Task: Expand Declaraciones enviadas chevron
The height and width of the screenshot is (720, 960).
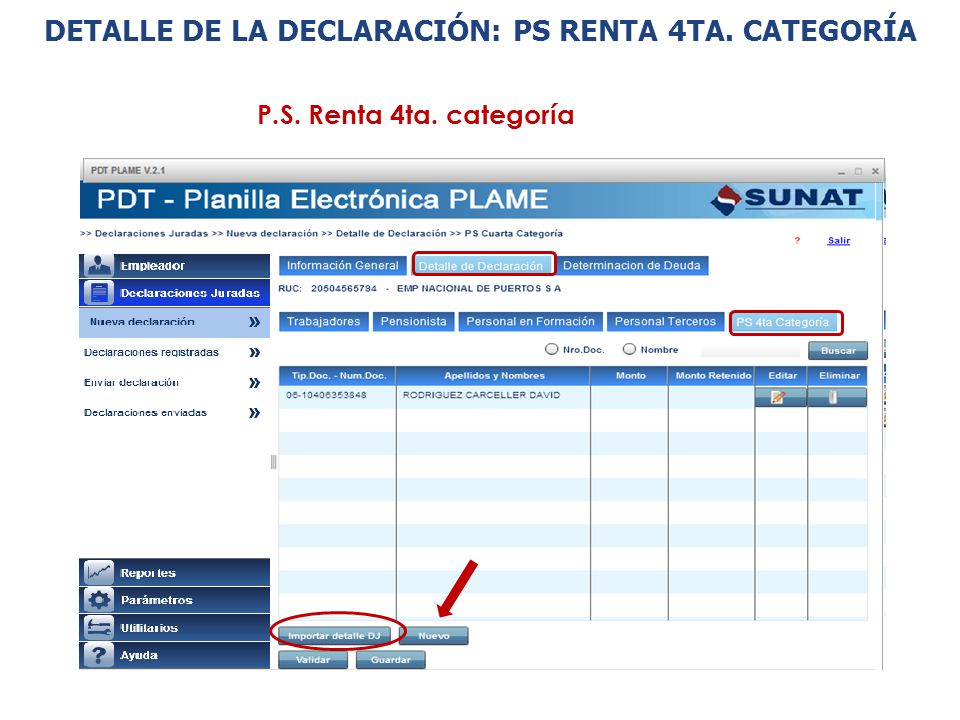Action: tap(254, 413)
